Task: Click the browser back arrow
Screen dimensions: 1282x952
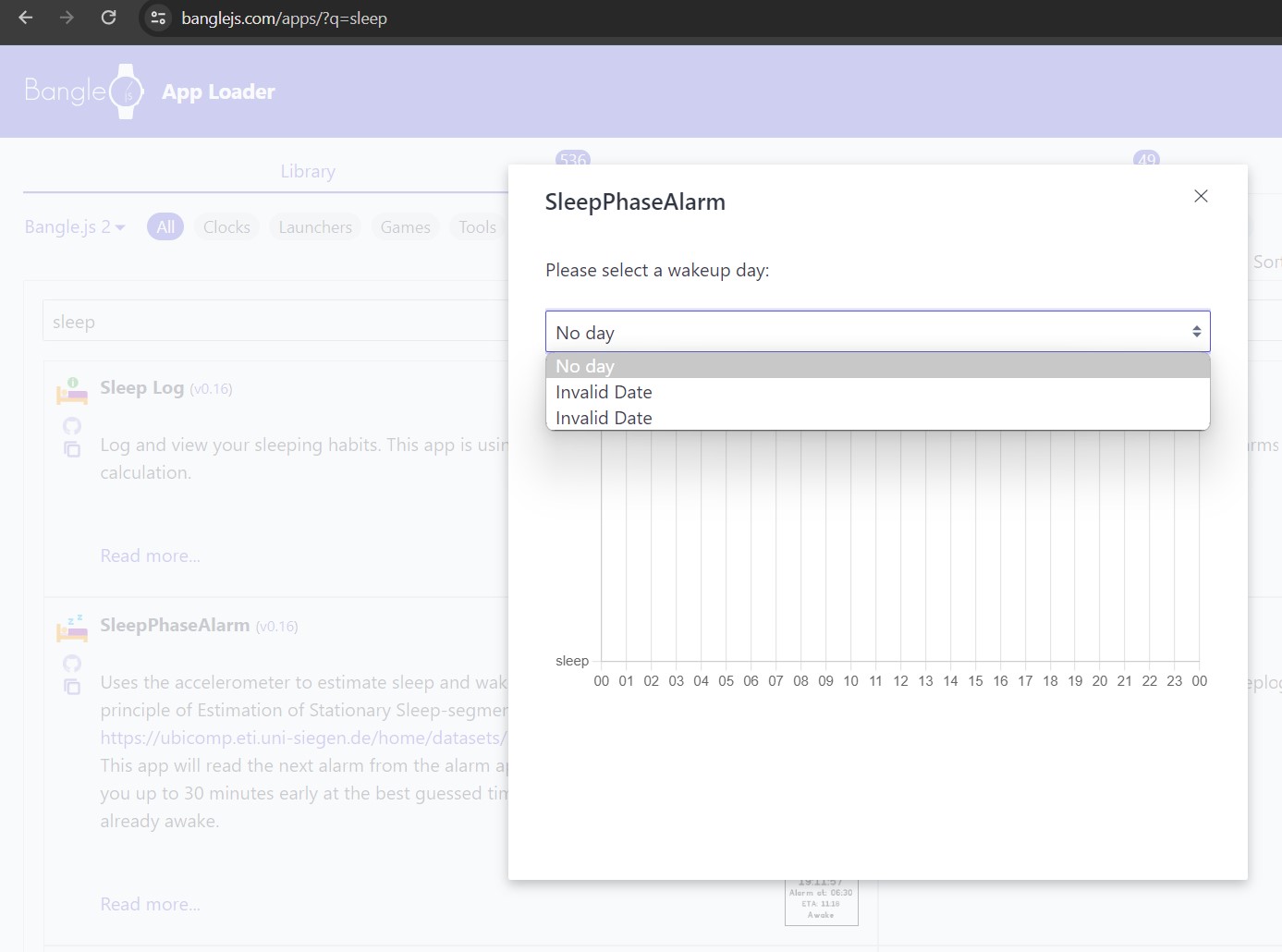Action: click(x=26, y=18)
